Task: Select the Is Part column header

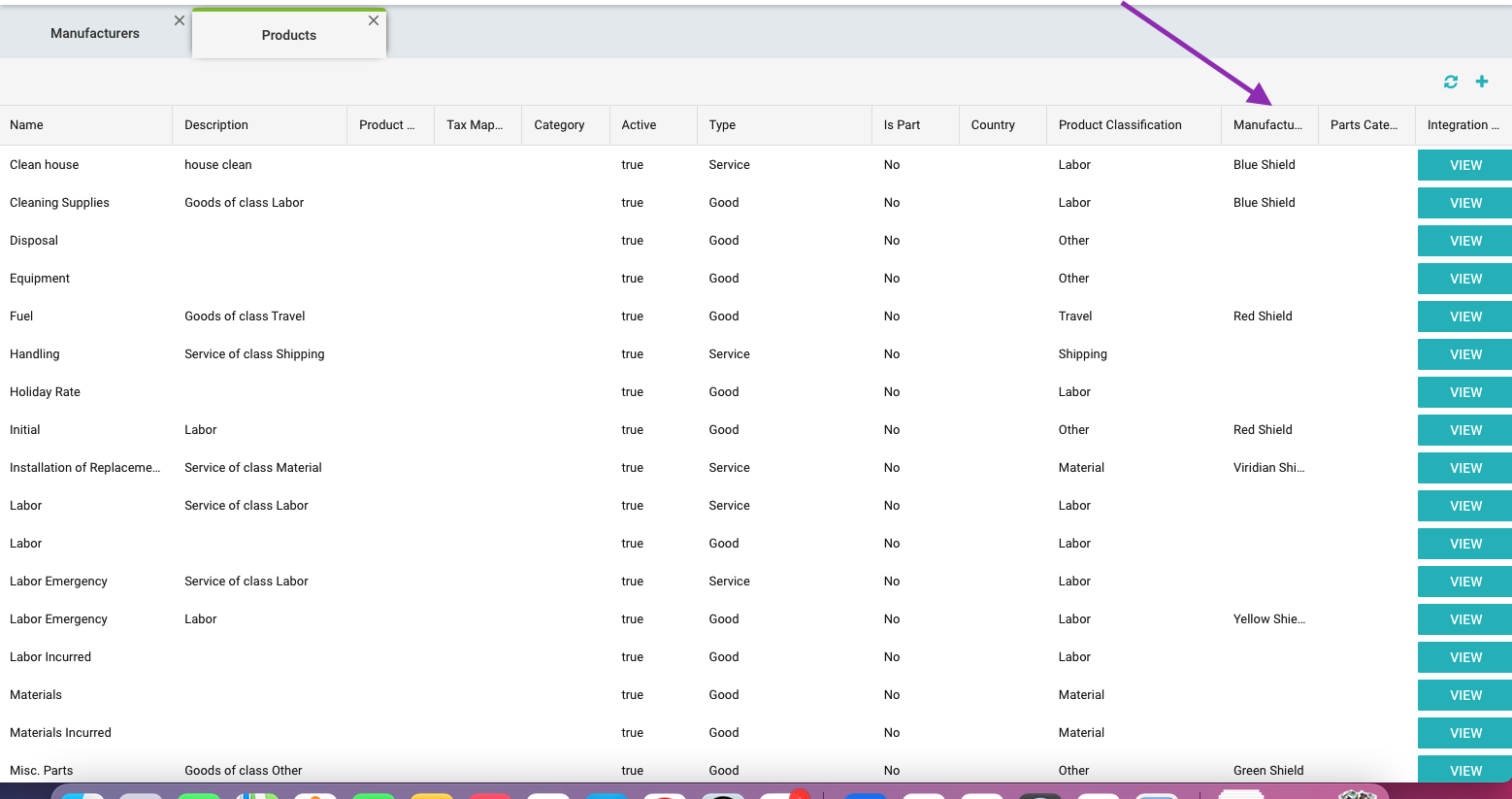Action: pyautogui.click(x=902, y=125)
